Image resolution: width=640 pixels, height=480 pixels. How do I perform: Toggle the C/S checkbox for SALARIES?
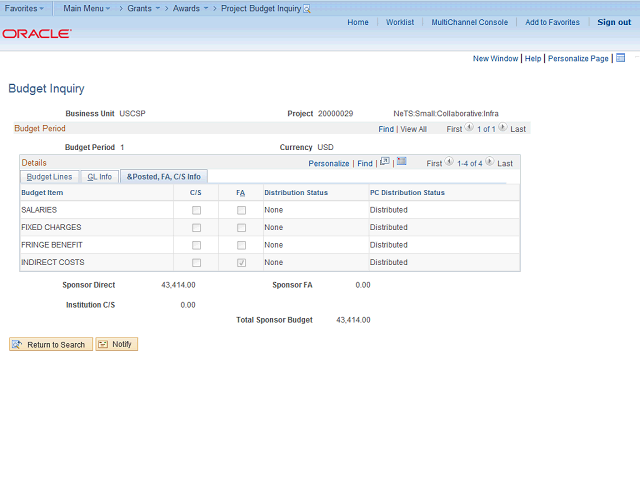pos(196,210)
